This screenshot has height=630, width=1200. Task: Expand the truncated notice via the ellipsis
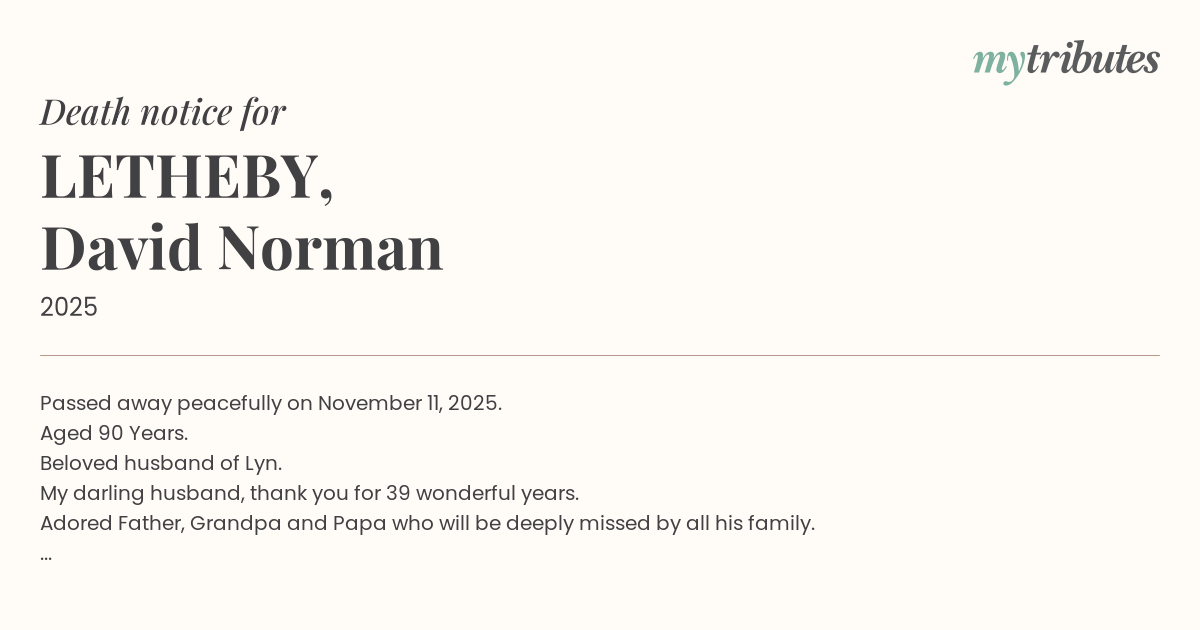pyautogui.click(x=46, y=555)
